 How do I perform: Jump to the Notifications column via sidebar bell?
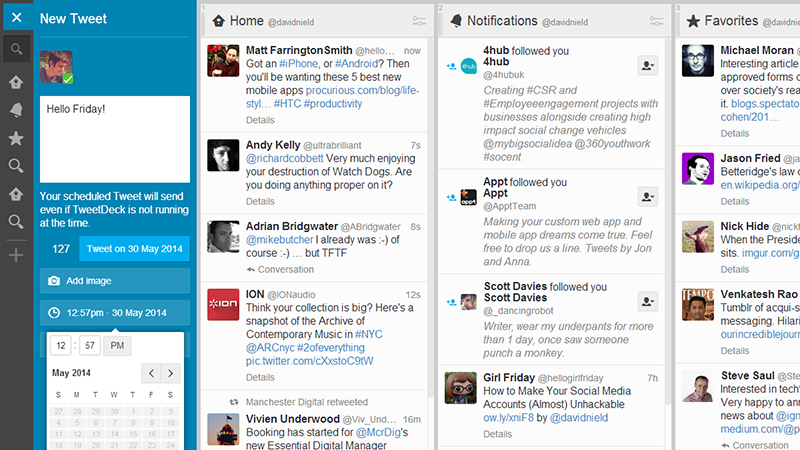click(x=16, y=110)
